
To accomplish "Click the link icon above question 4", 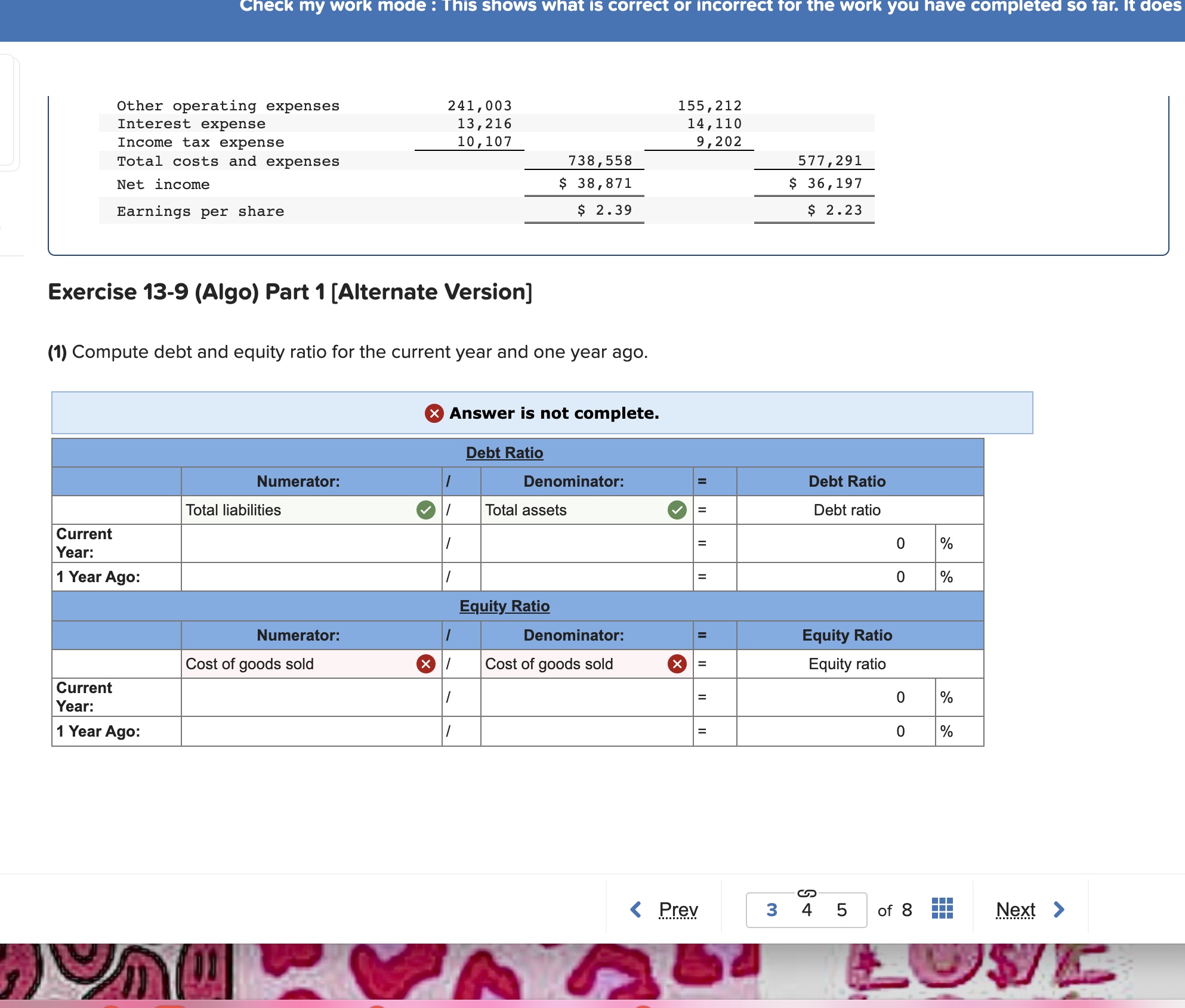I will [807, 893].
